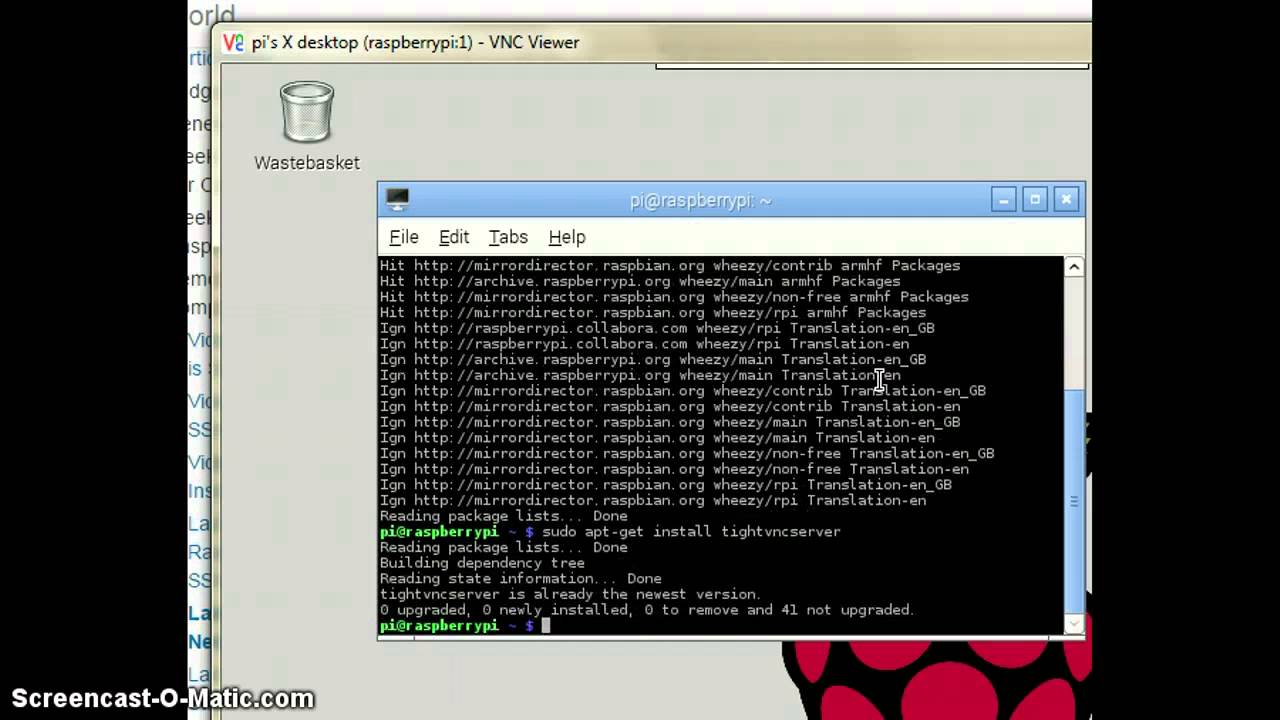This screenshot has width=1280, height=720.
Task: Click 'pi@raspberrypi: ~' terminal title text
Action: (700, 200)
